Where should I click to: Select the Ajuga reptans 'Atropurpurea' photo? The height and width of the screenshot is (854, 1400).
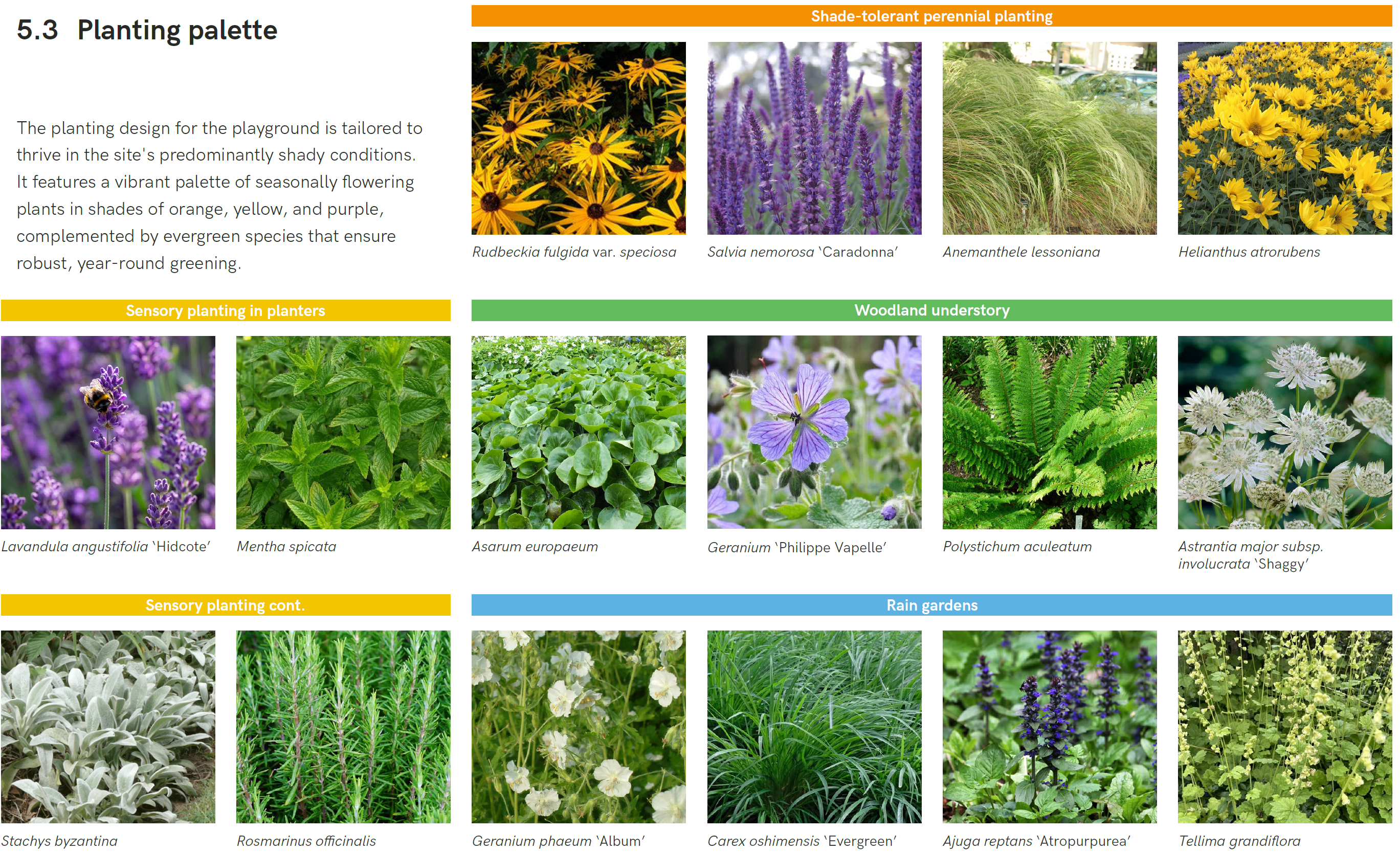click(1049, 726)
